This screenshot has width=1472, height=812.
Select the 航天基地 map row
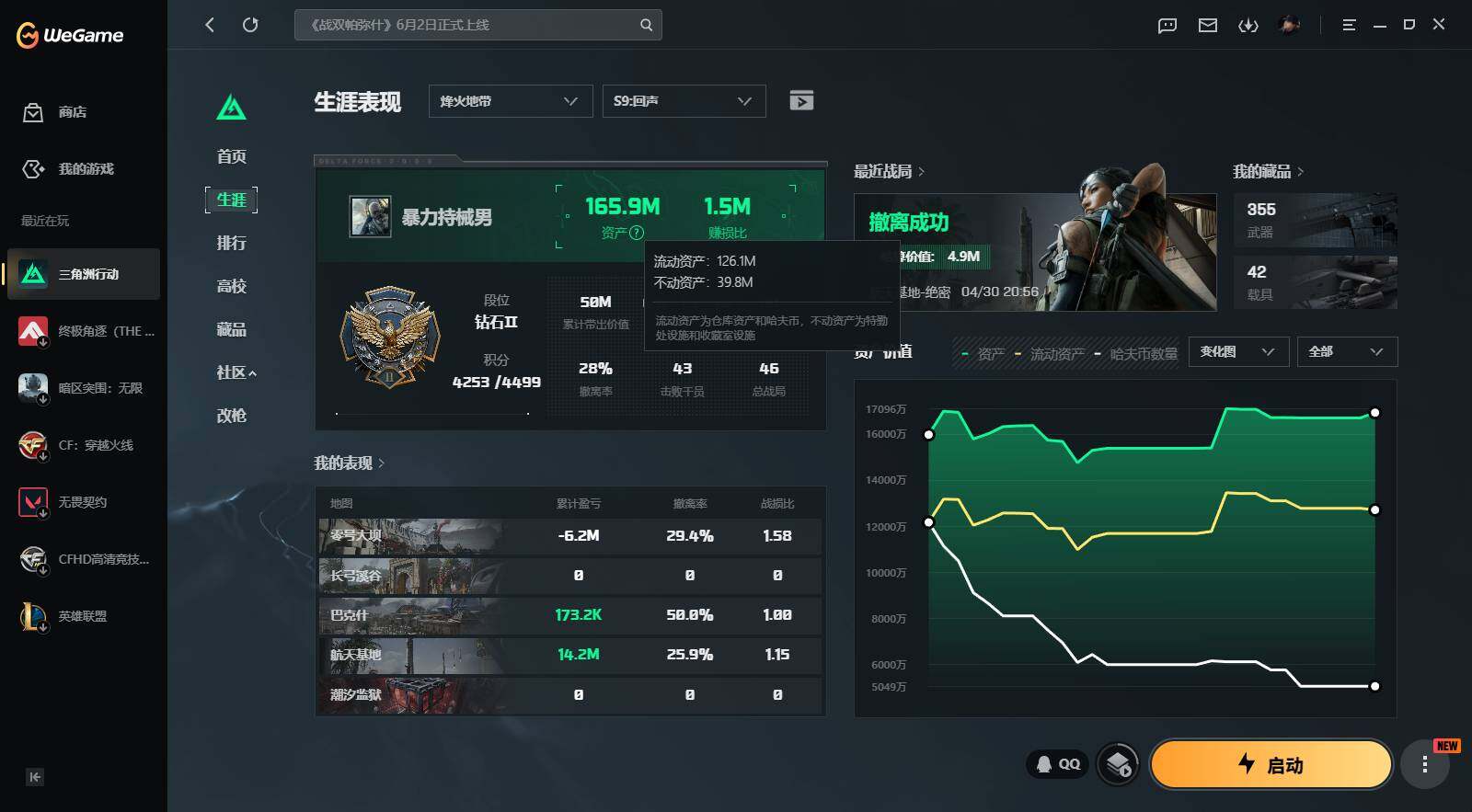570,655
